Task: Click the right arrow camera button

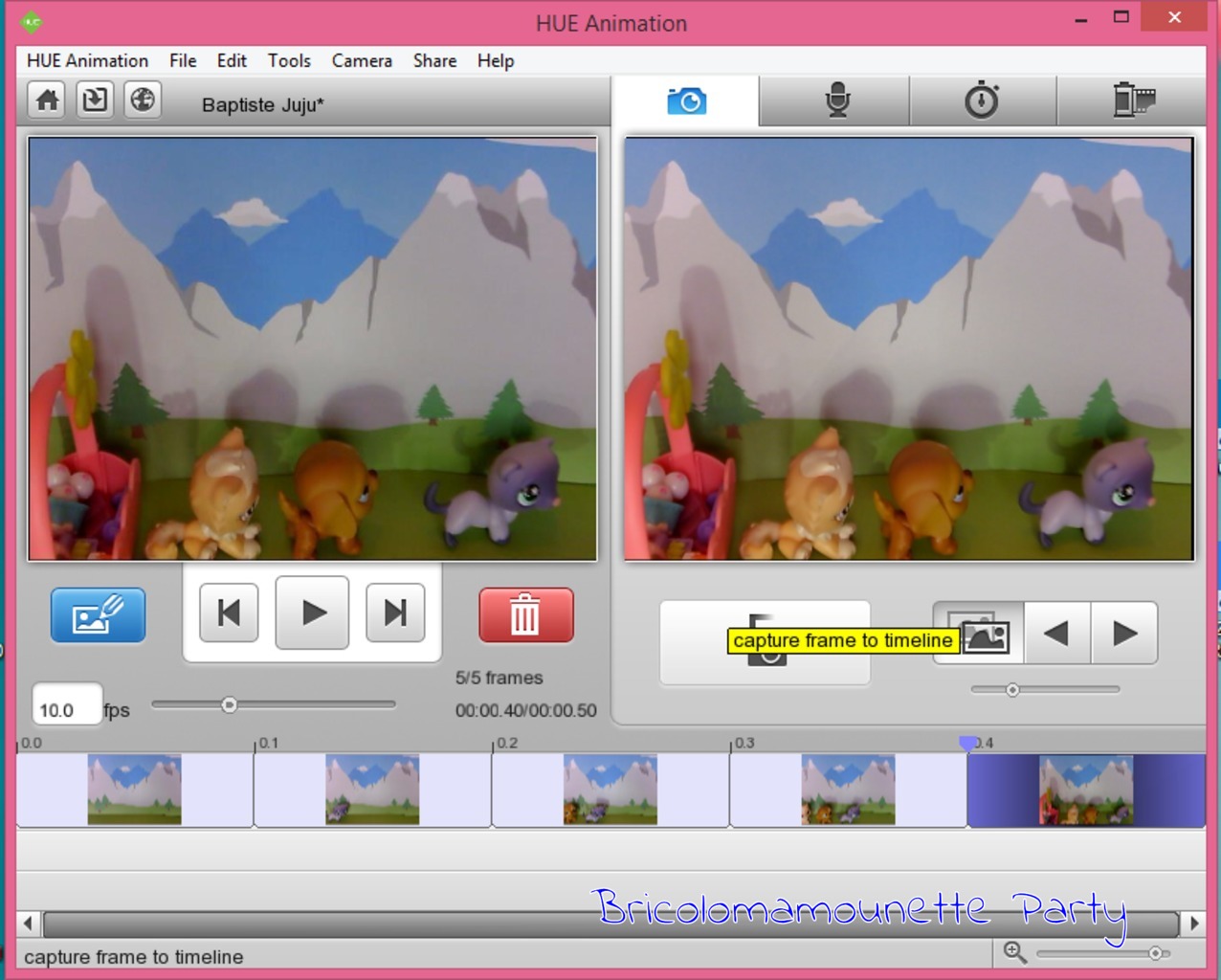Action: 1124,633
